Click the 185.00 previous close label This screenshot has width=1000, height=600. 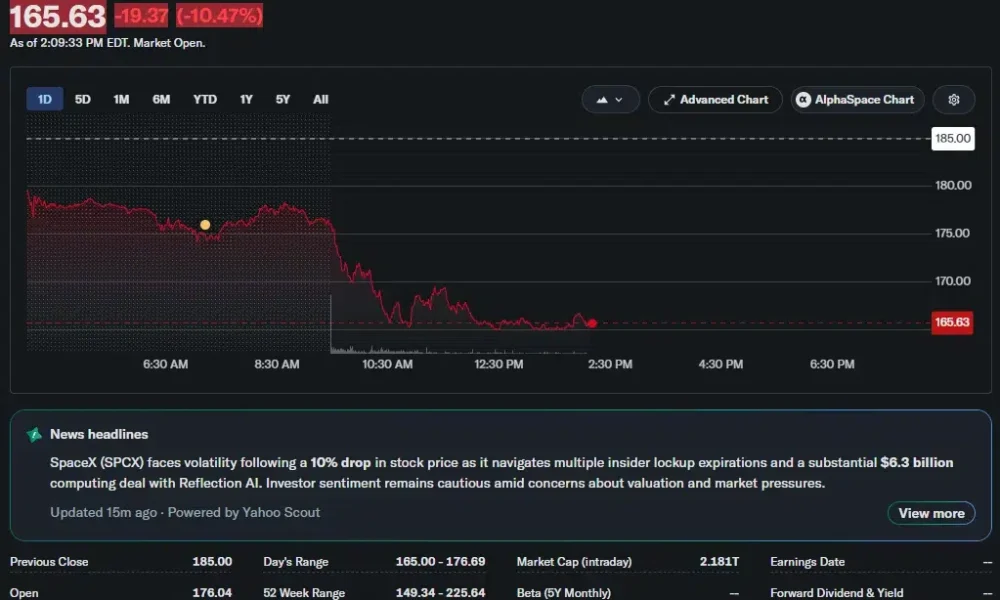953,138
